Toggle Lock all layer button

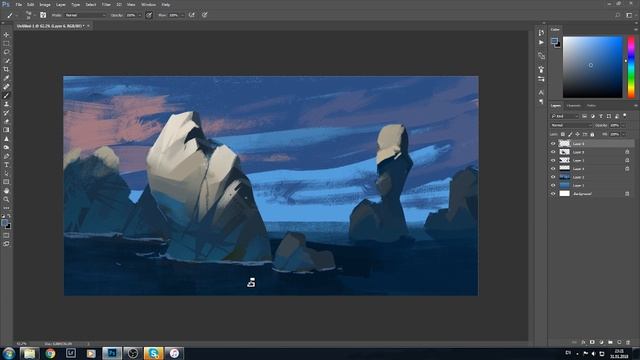(592, 134)
